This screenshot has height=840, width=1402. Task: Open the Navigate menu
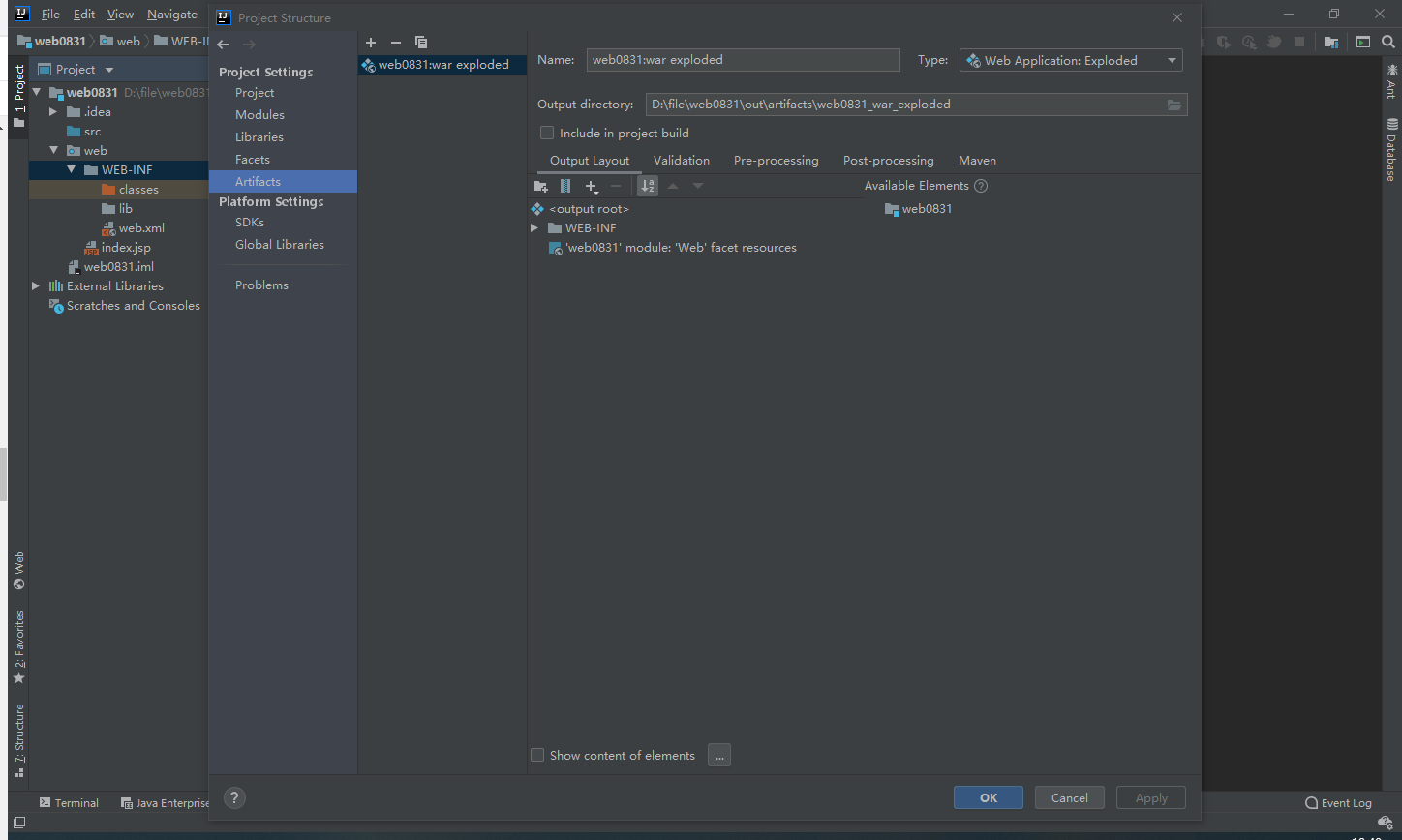[x=172, y=15]
